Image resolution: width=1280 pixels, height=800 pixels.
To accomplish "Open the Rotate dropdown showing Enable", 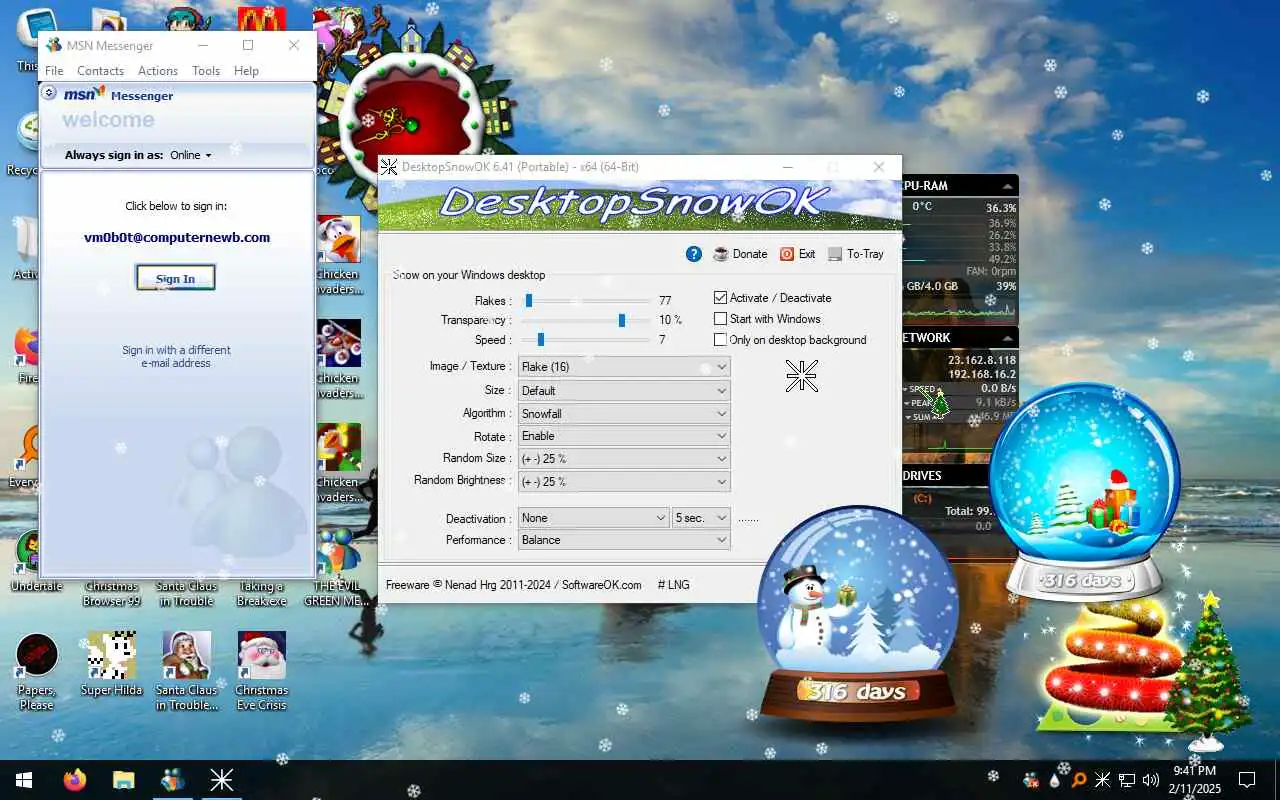I will (624, 436).
